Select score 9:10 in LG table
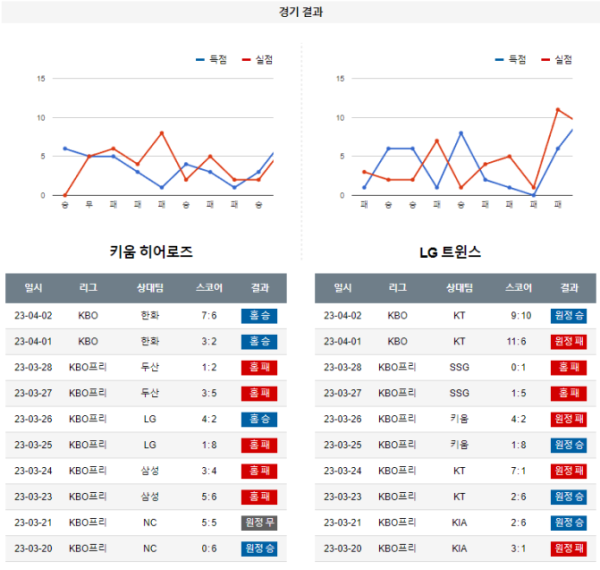This screenshot has width=600, height=570. (521, 316)
